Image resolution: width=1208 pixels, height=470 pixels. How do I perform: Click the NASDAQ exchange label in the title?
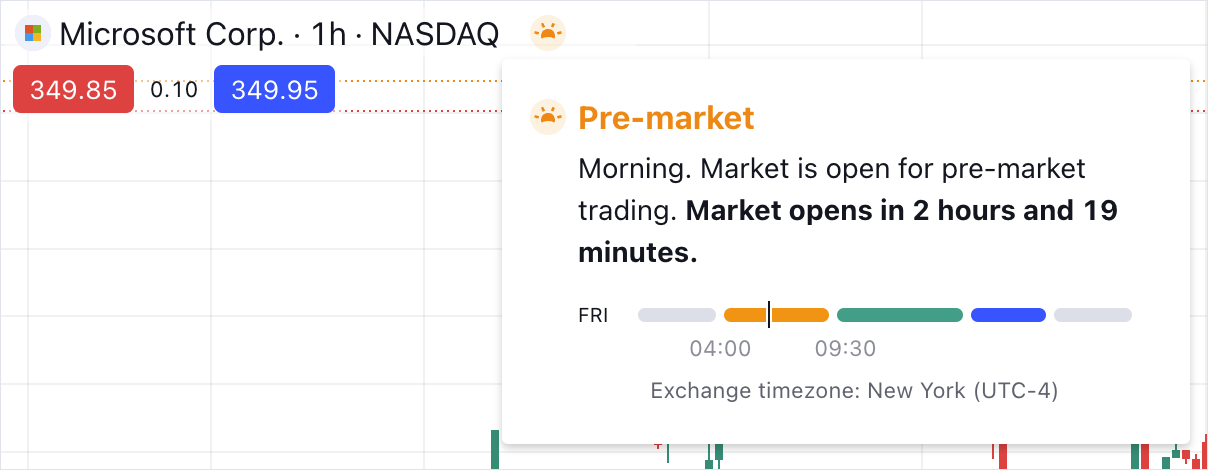tap(435, 34)
